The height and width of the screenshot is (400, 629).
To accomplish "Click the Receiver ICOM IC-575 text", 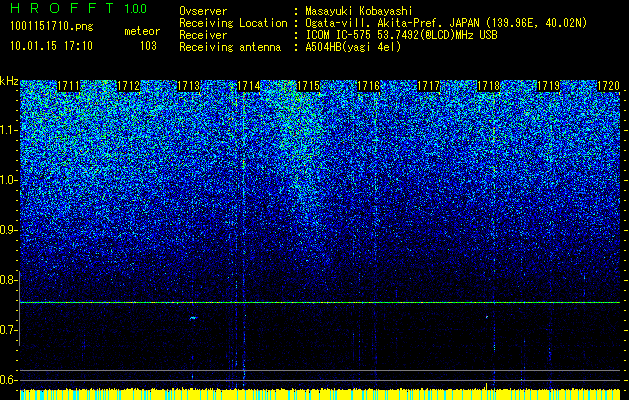I will 401,35.
